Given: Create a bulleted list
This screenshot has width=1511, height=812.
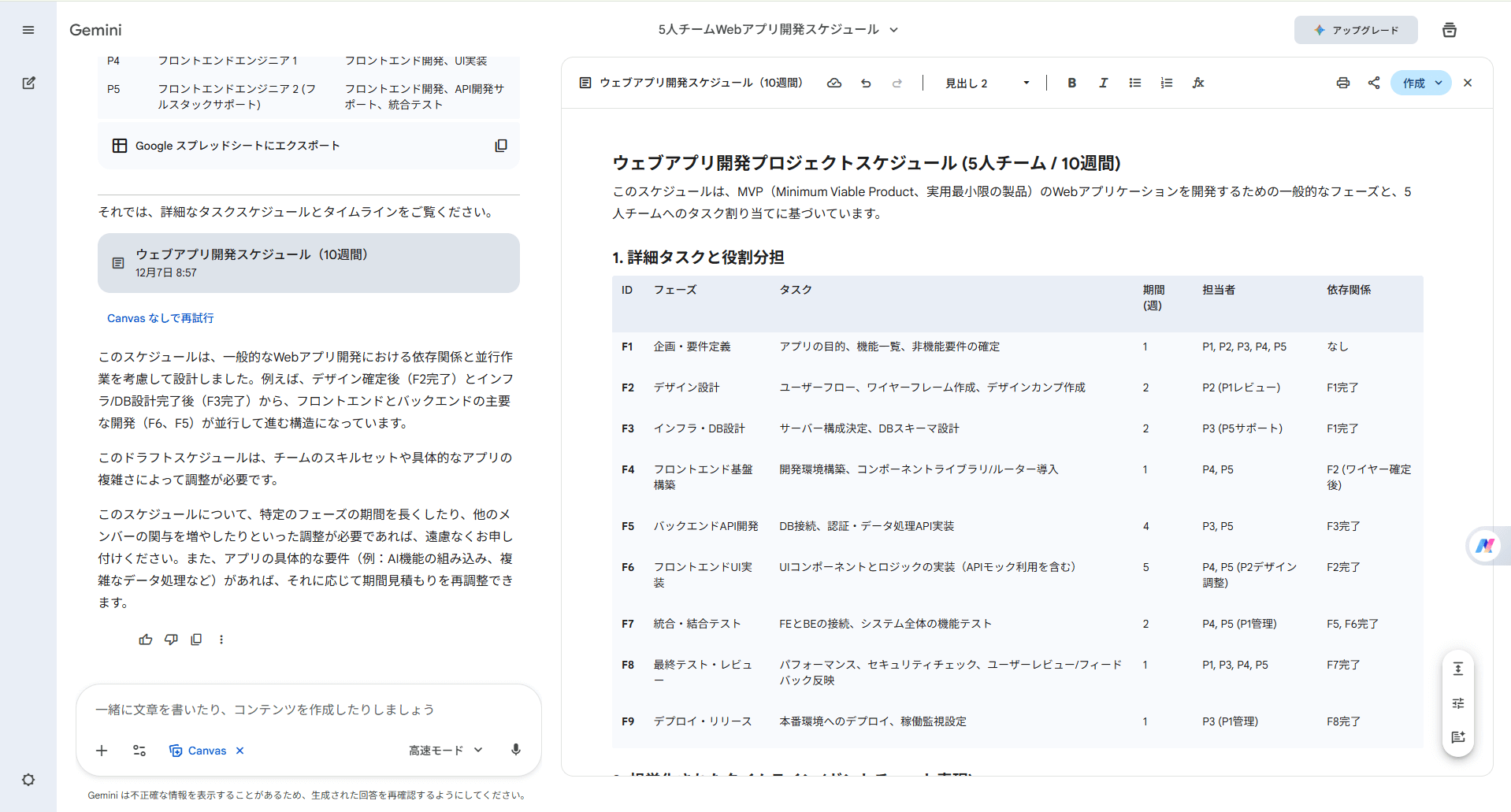Looking at the screenshot, I should (1134, 83).
